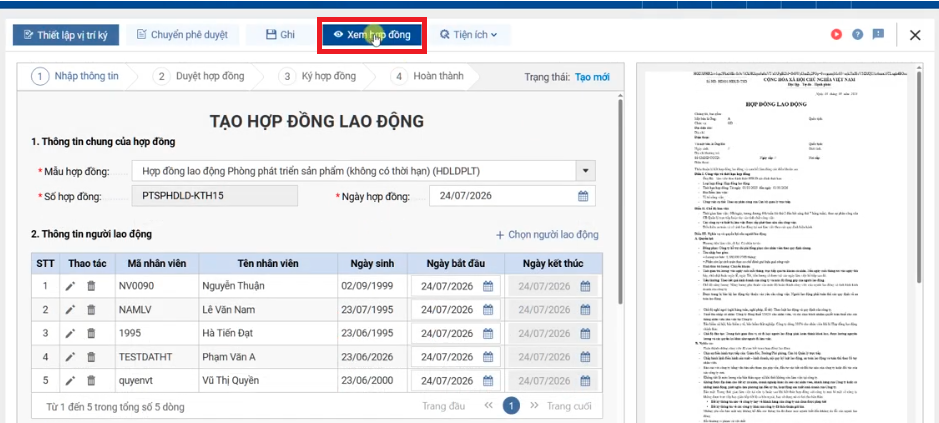The height and width of the screenshot is (423, 939).
Task: Edit row NV0090 with pencil icon
Action: click(70, 286)
